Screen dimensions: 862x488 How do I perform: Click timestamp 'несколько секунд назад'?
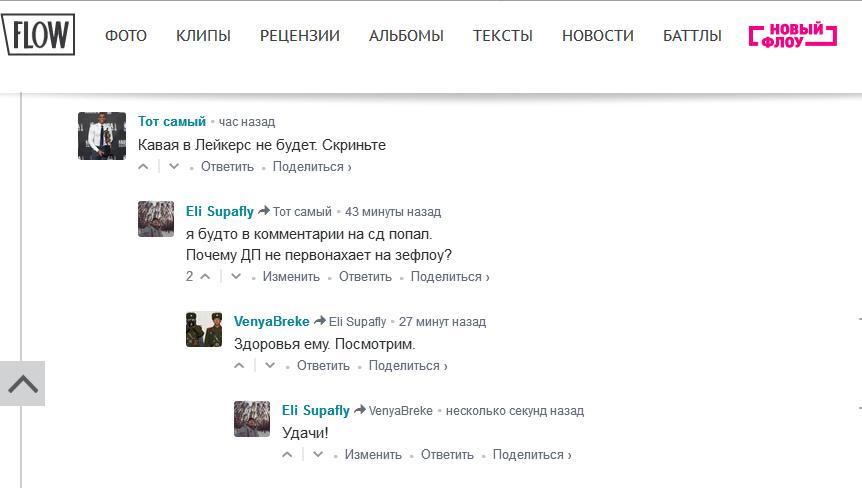click(515, 411)
